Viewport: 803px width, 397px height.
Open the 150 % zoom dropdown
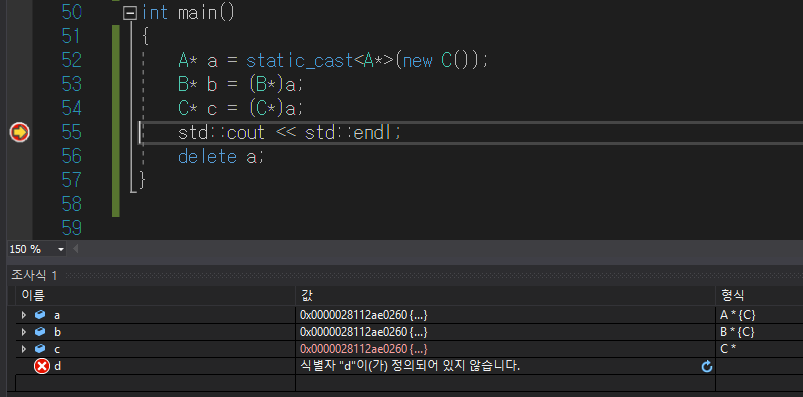pyautogui.click(x=61, y=249)
